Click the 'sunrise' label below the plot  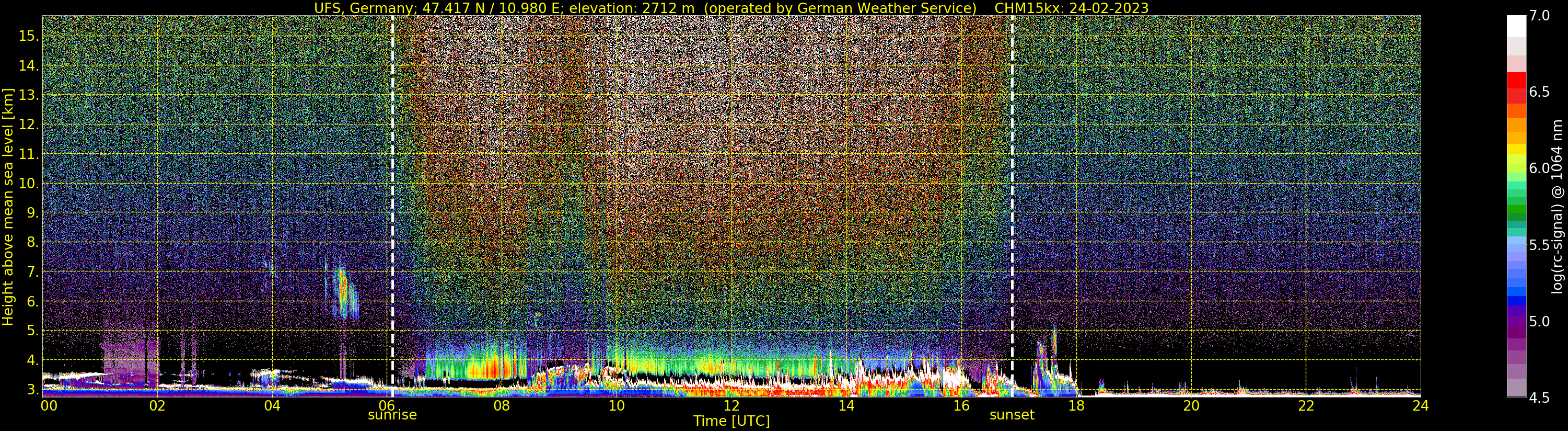point(392,415)
